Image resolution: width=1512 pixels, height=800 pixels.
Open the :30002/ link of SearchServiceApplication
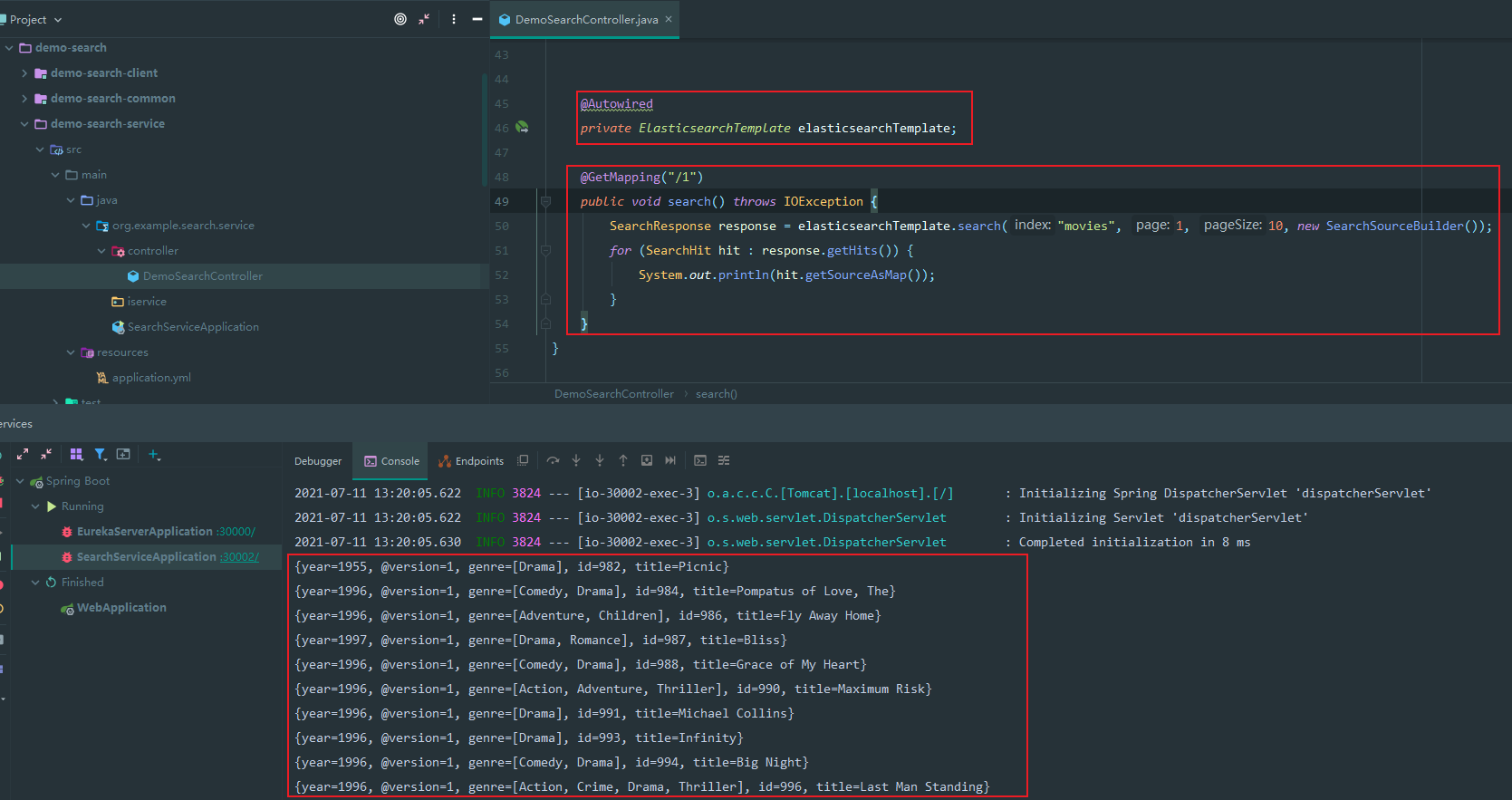pos(239,557)
